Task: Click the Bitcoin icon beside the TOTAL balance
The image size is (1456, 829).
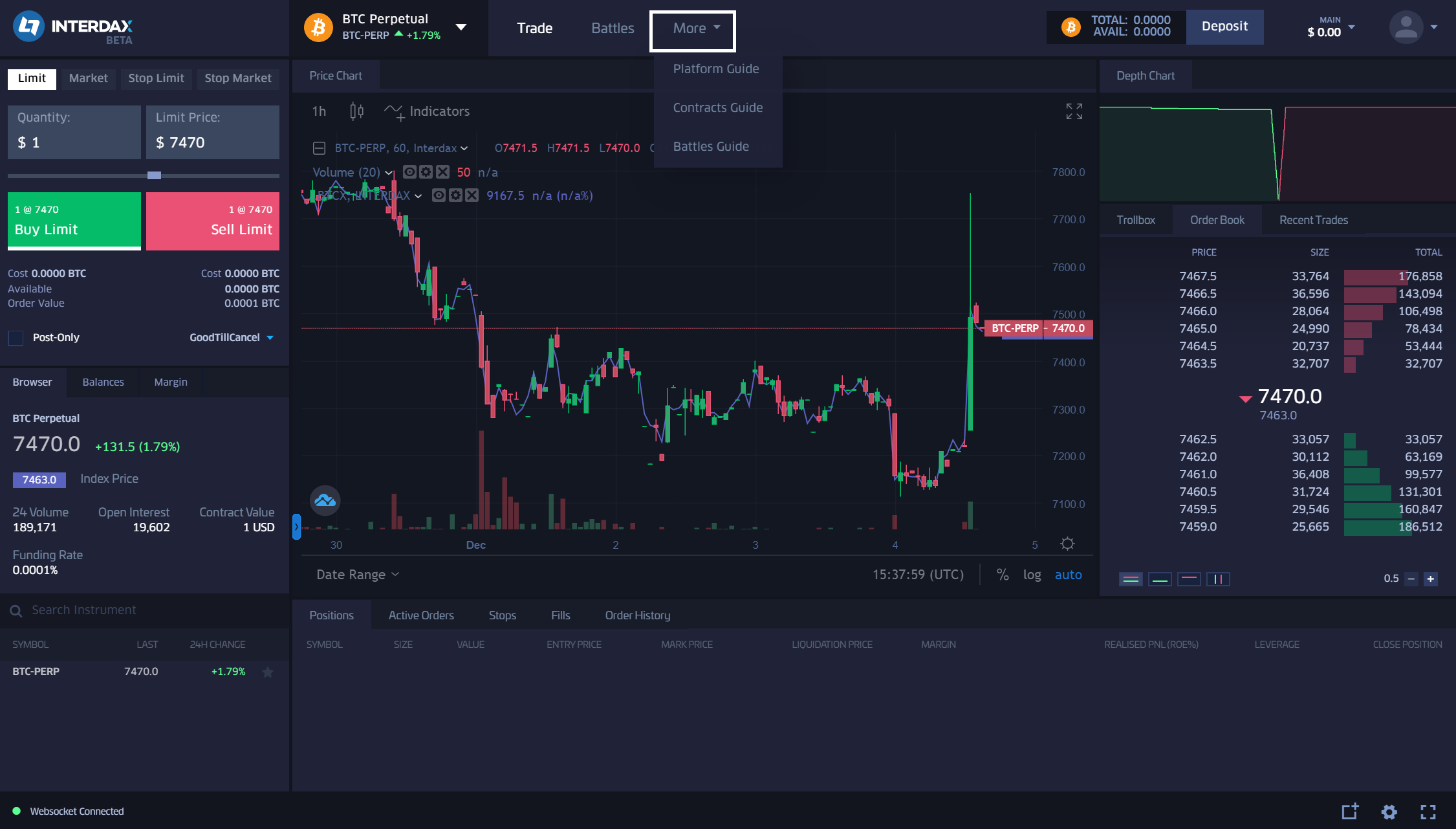Action: [1070, 27]
